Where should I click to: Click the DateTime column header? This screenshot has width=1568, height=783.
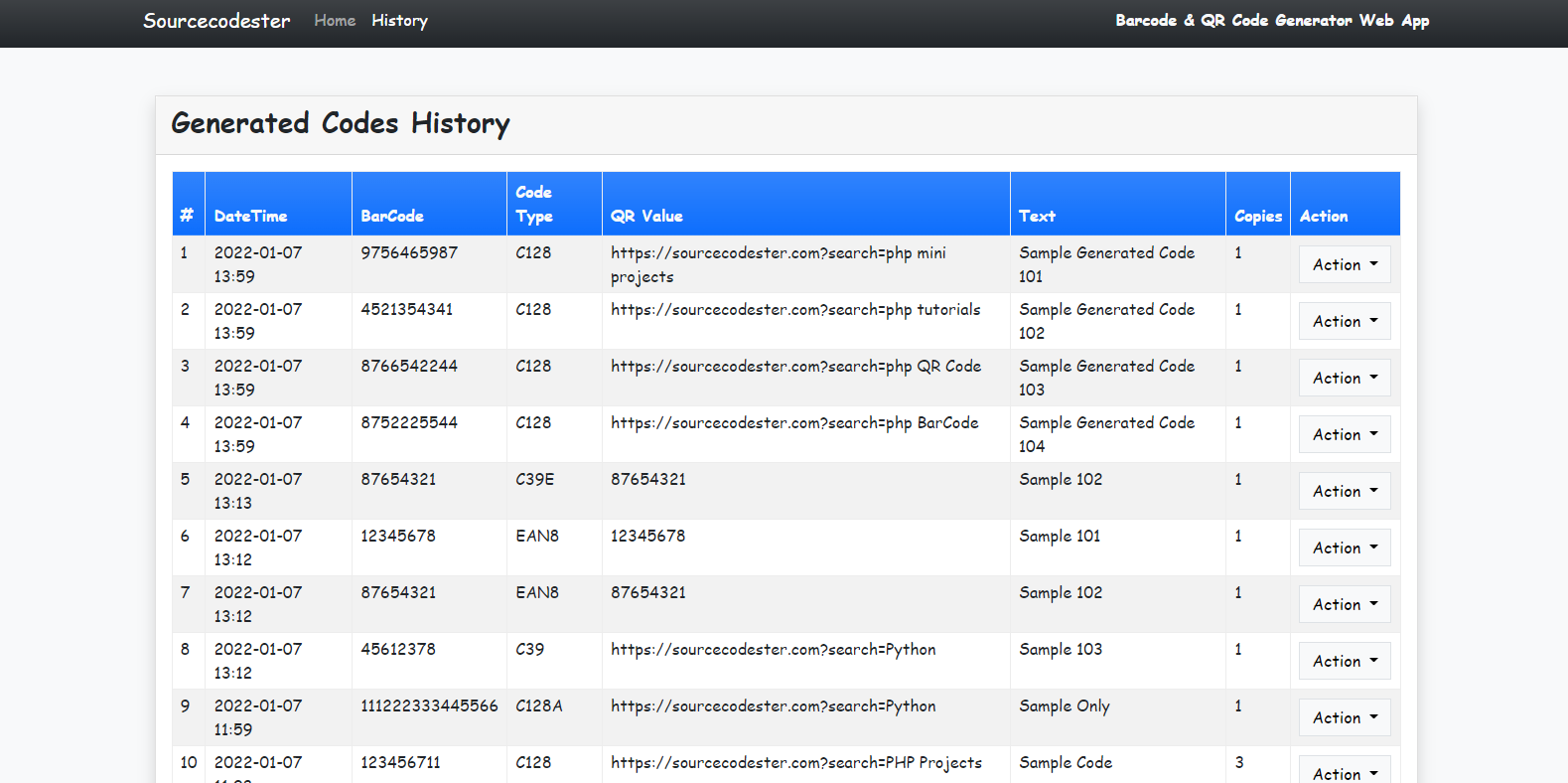(278, 204)
